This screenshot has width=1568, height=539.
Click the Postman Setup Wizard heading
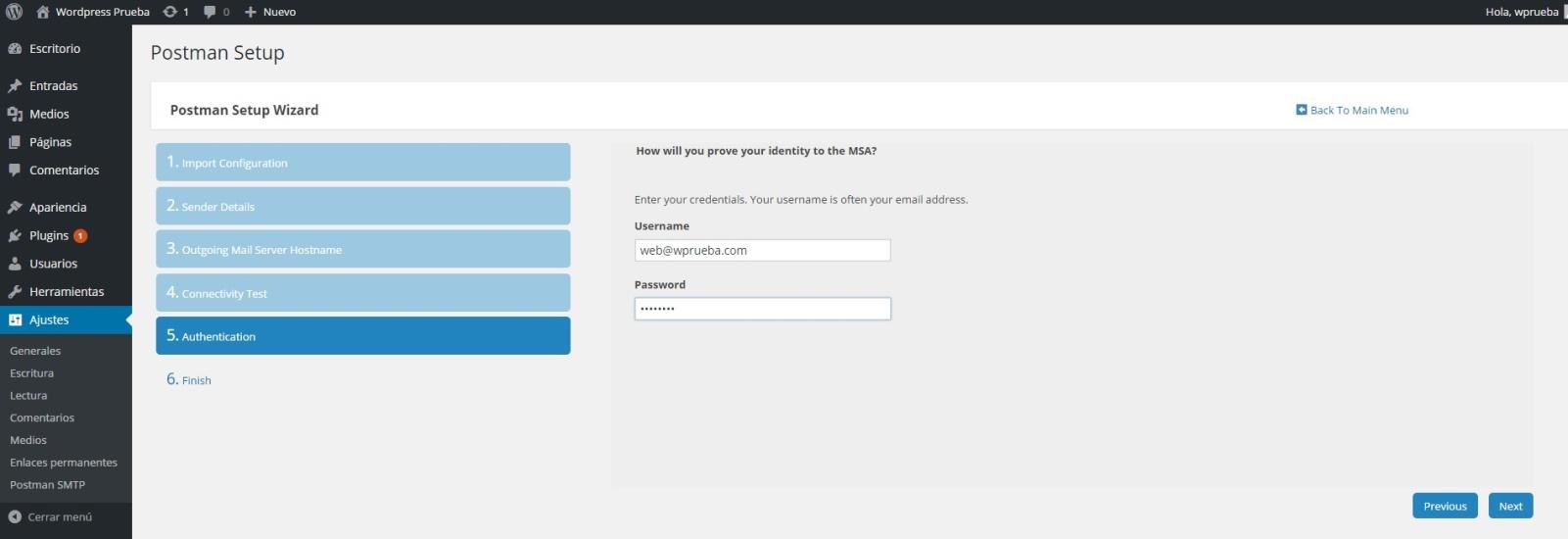pyautogui.click(x=244, y=110)
